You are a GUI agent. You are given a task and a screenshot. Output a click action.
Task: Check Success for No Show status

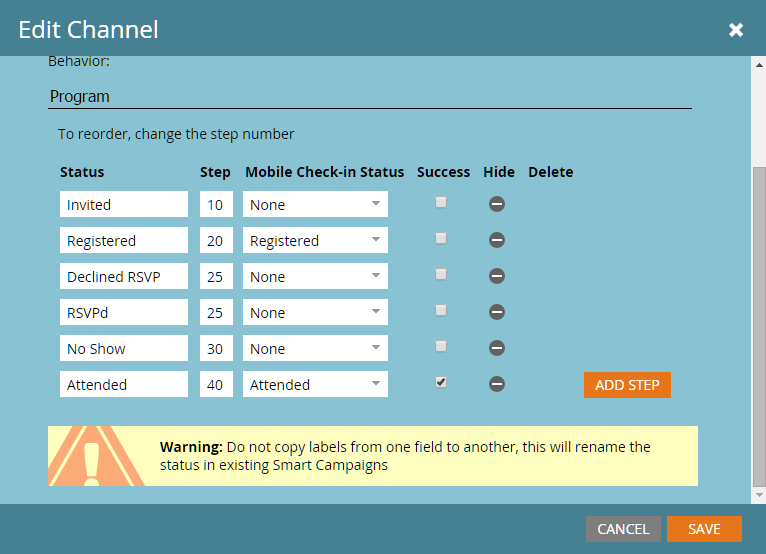pos(441,346)
